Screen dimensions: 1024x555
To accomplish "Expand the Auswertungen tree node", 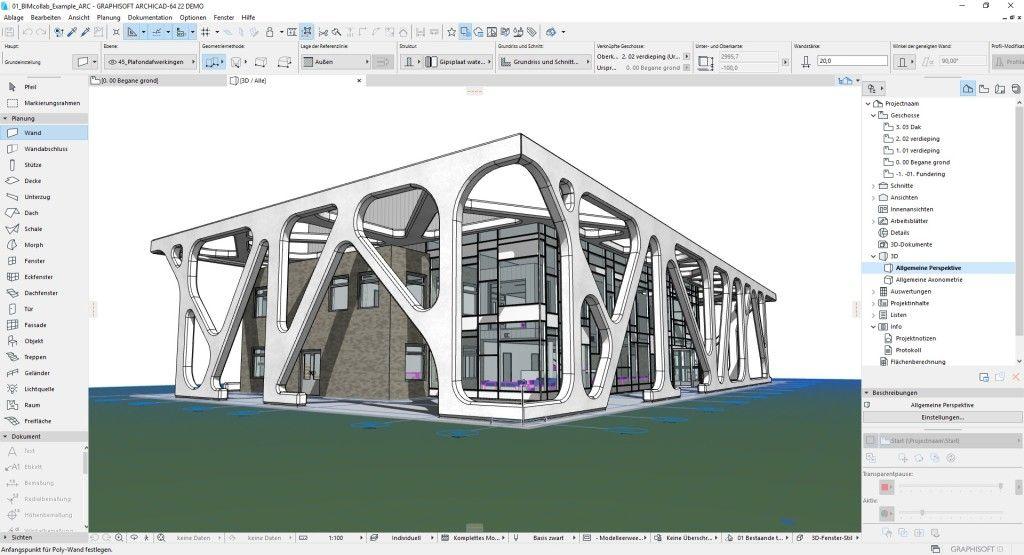I will (873, 292).
